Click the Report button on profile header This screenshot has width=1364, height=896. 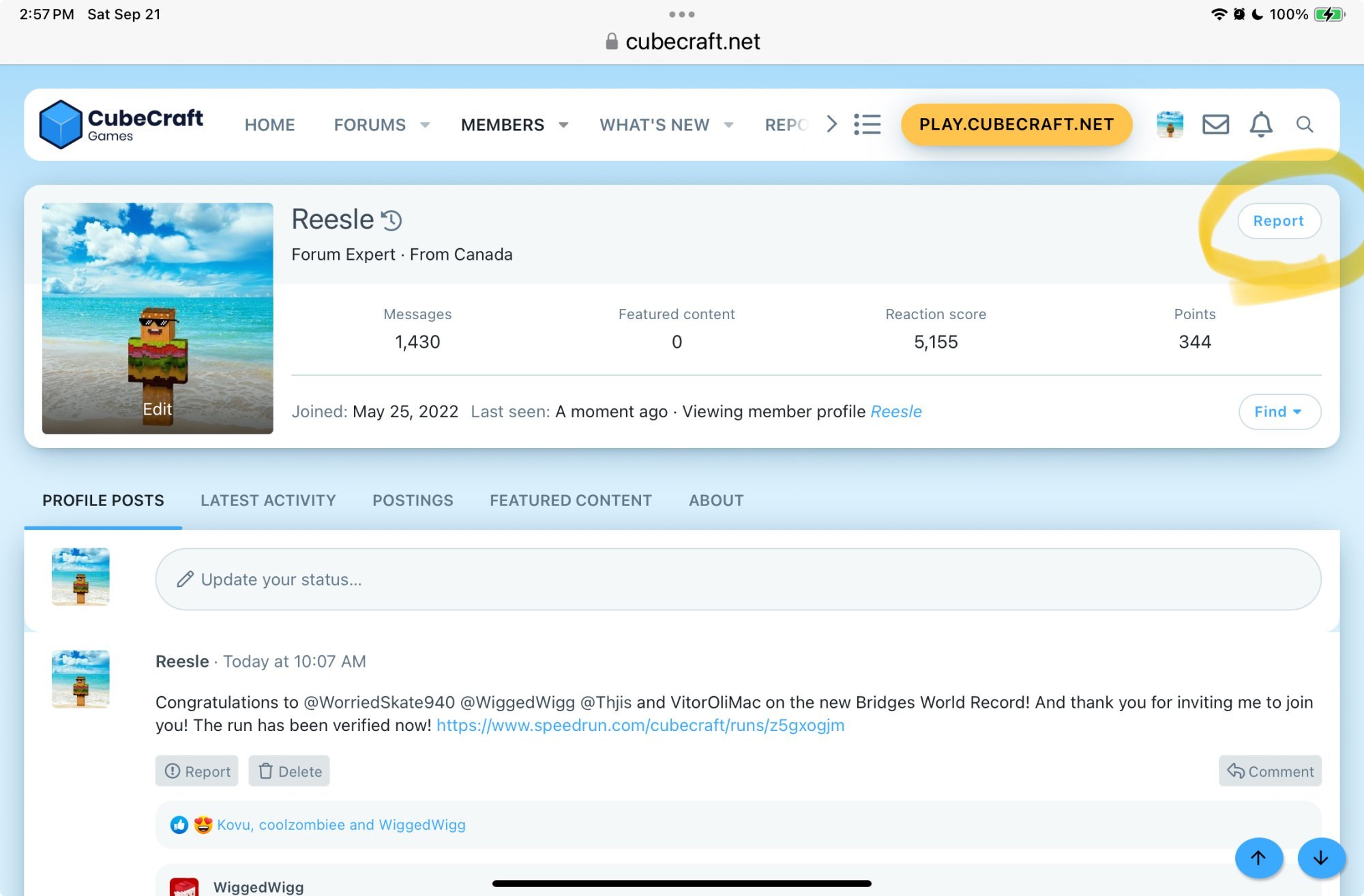pyautogui.click(x=1279, y=221)
